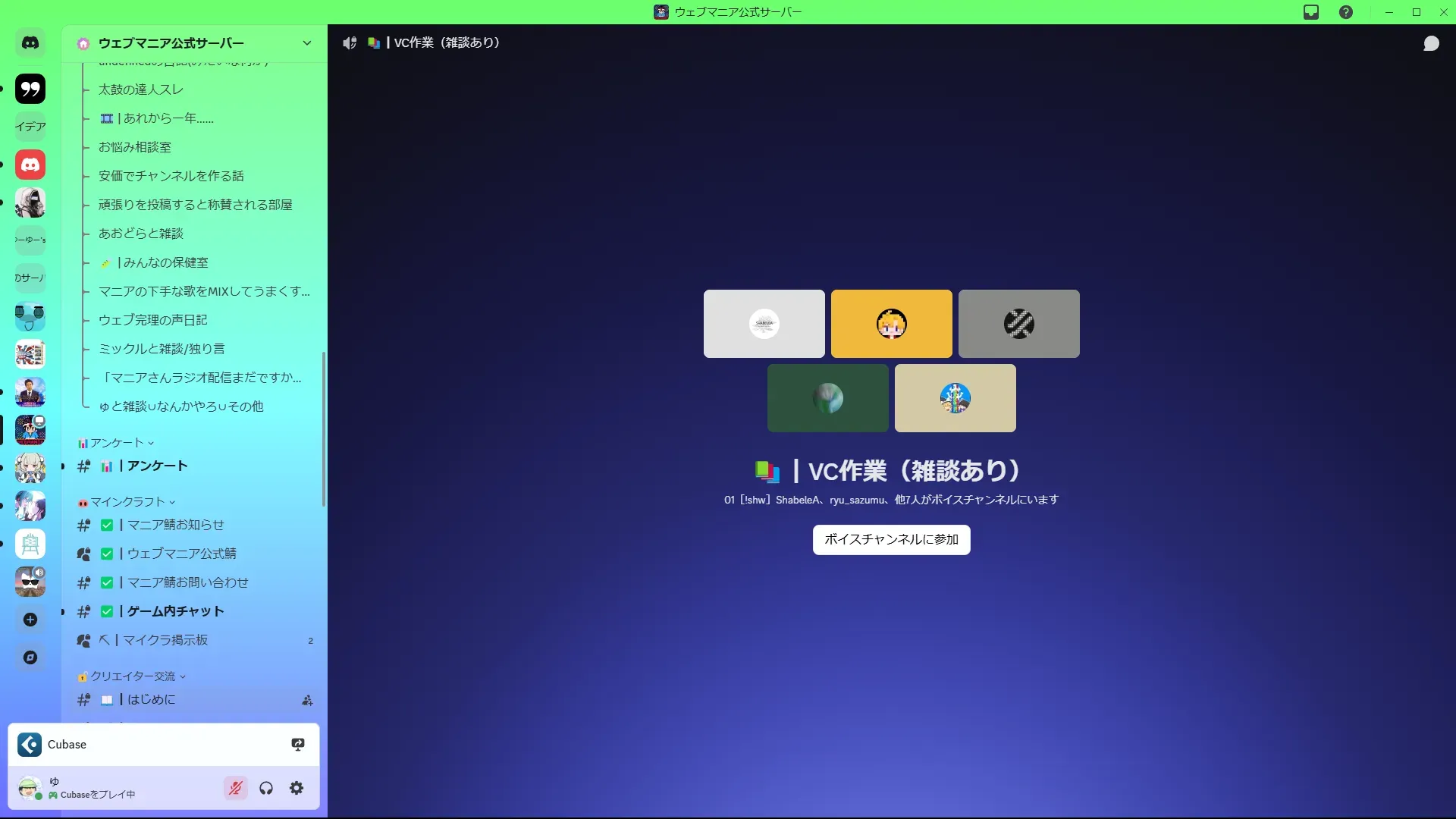The image size is (1456, 819).
Task: Open the discover servers compass icon
Action: tap(30, 657)
